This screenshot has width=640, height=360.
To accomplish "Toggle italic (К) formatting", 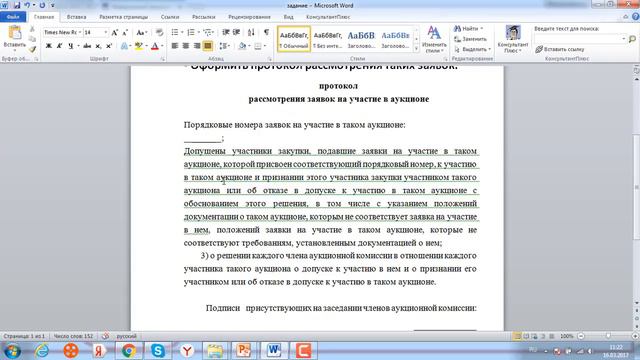I will pyautogui.click(x=59, y=46).
